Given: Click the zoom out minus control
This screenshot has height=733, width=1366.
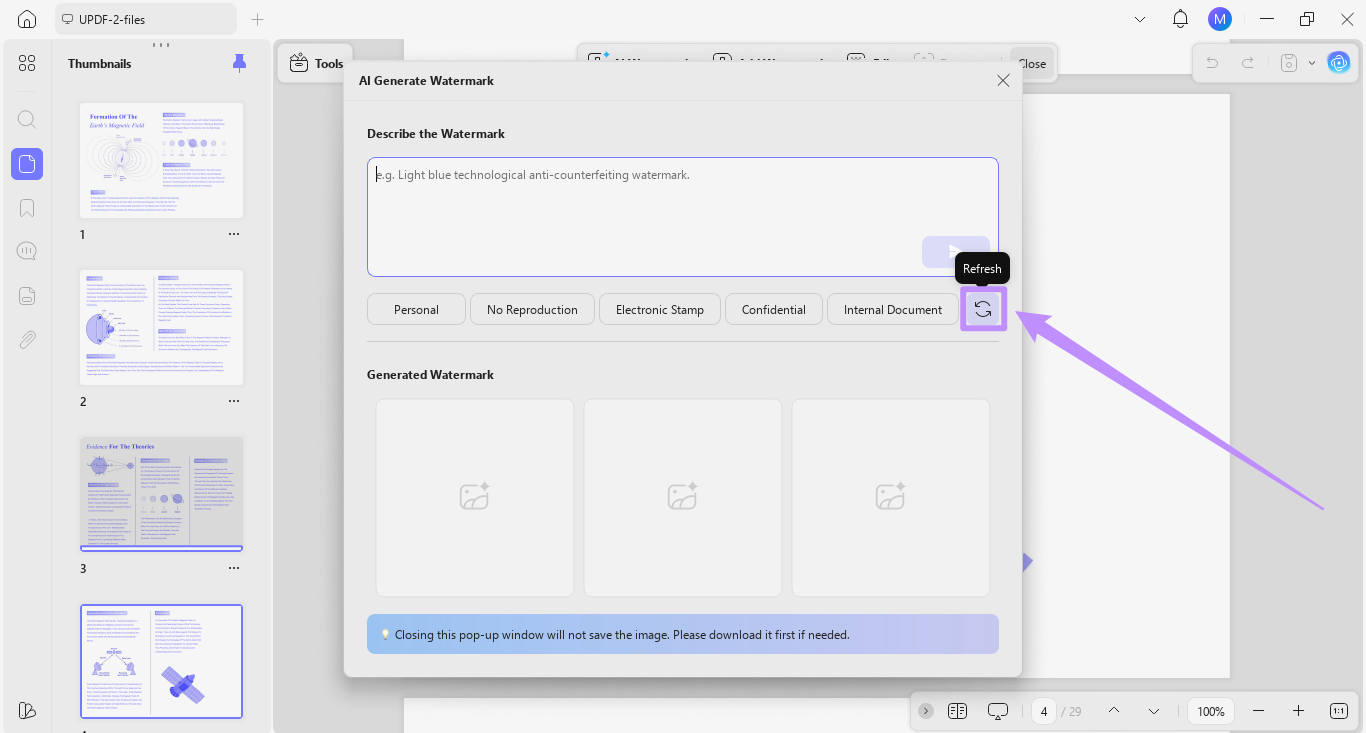Looking at the screenshot, I should coord(1259,711).
